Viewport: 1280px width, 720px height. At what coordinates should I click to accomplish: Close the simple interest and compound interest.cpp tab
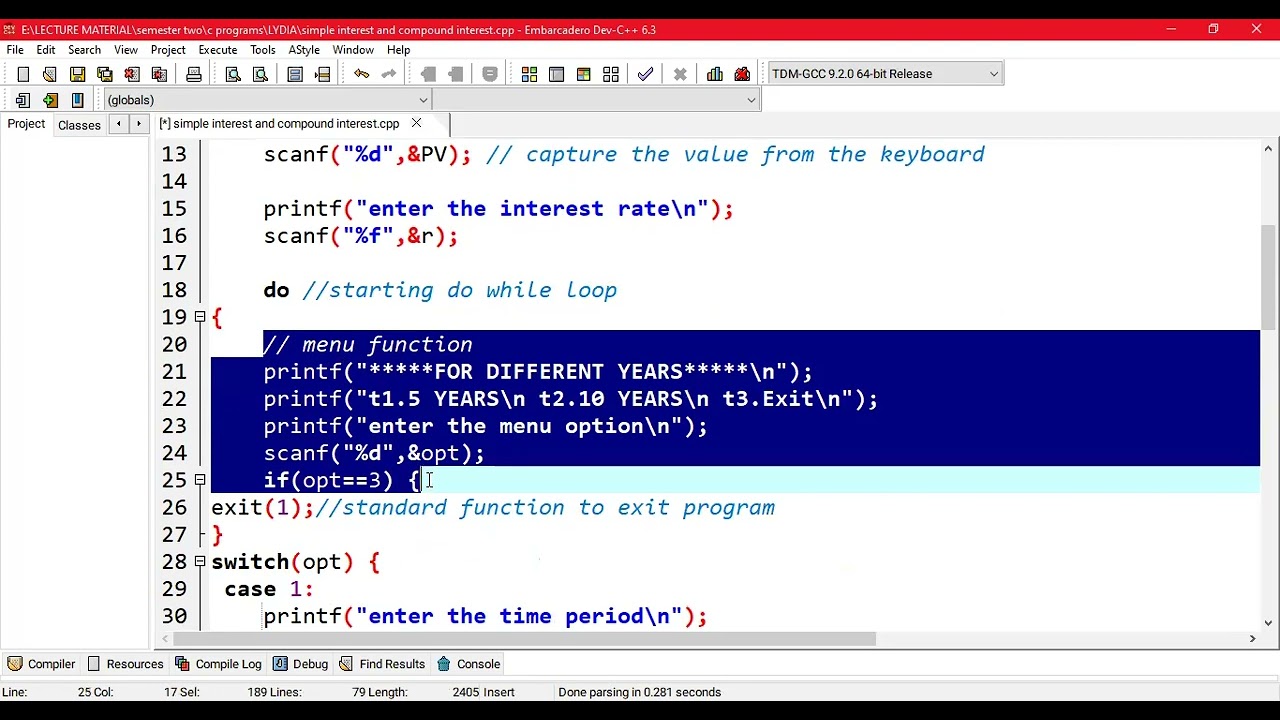click(x=416, y=124)
